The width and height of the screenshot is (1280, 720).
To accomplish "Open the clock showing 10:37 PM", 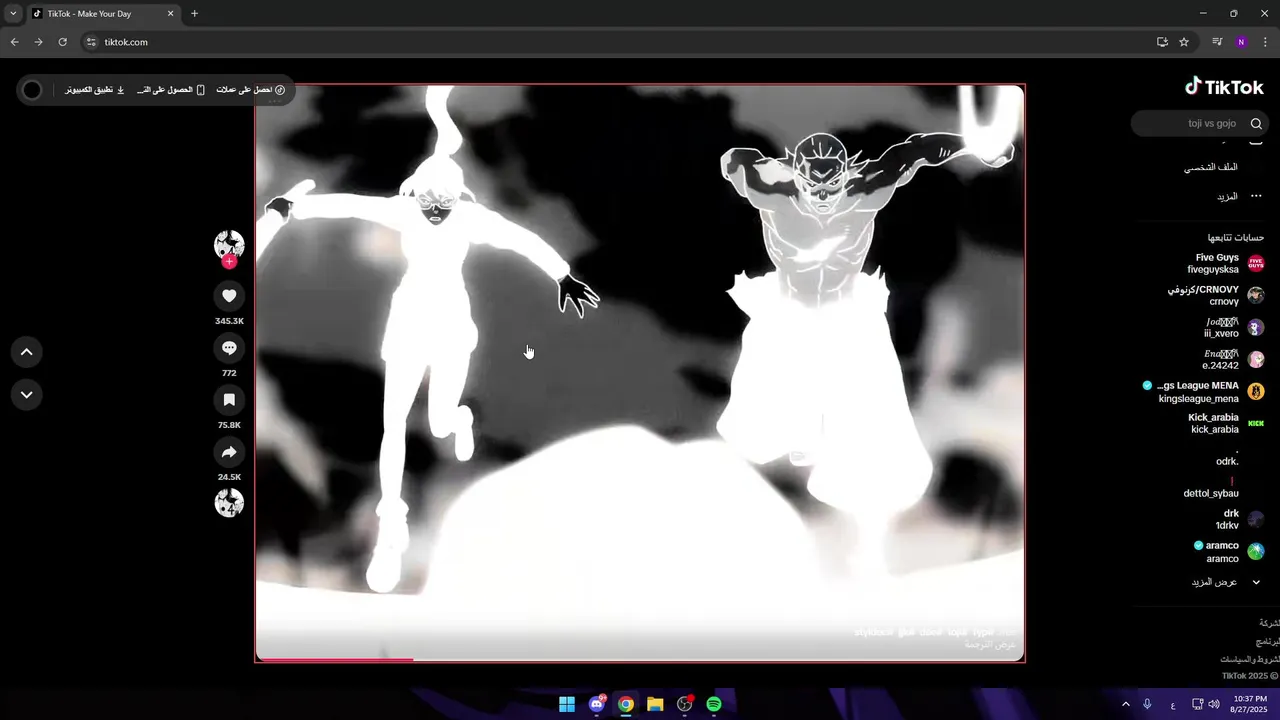I will [x=1250, y=704].
